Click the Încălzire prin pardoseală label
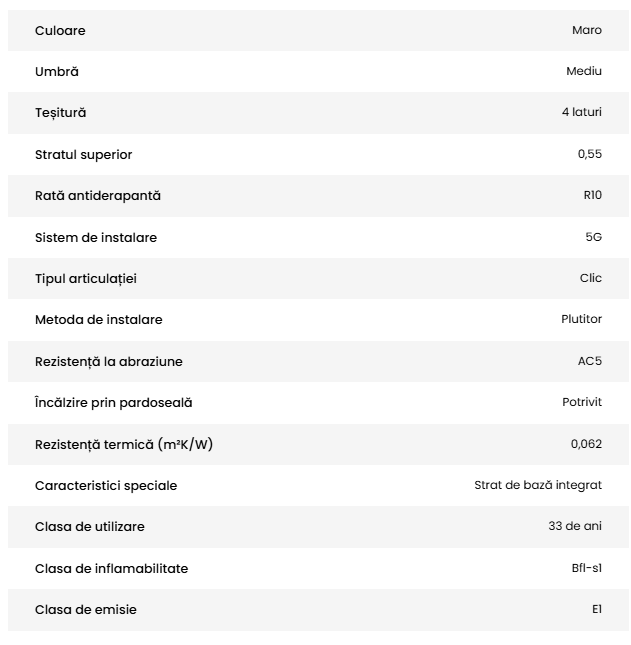This screenshot has height=645, width=631. (114, 403)
